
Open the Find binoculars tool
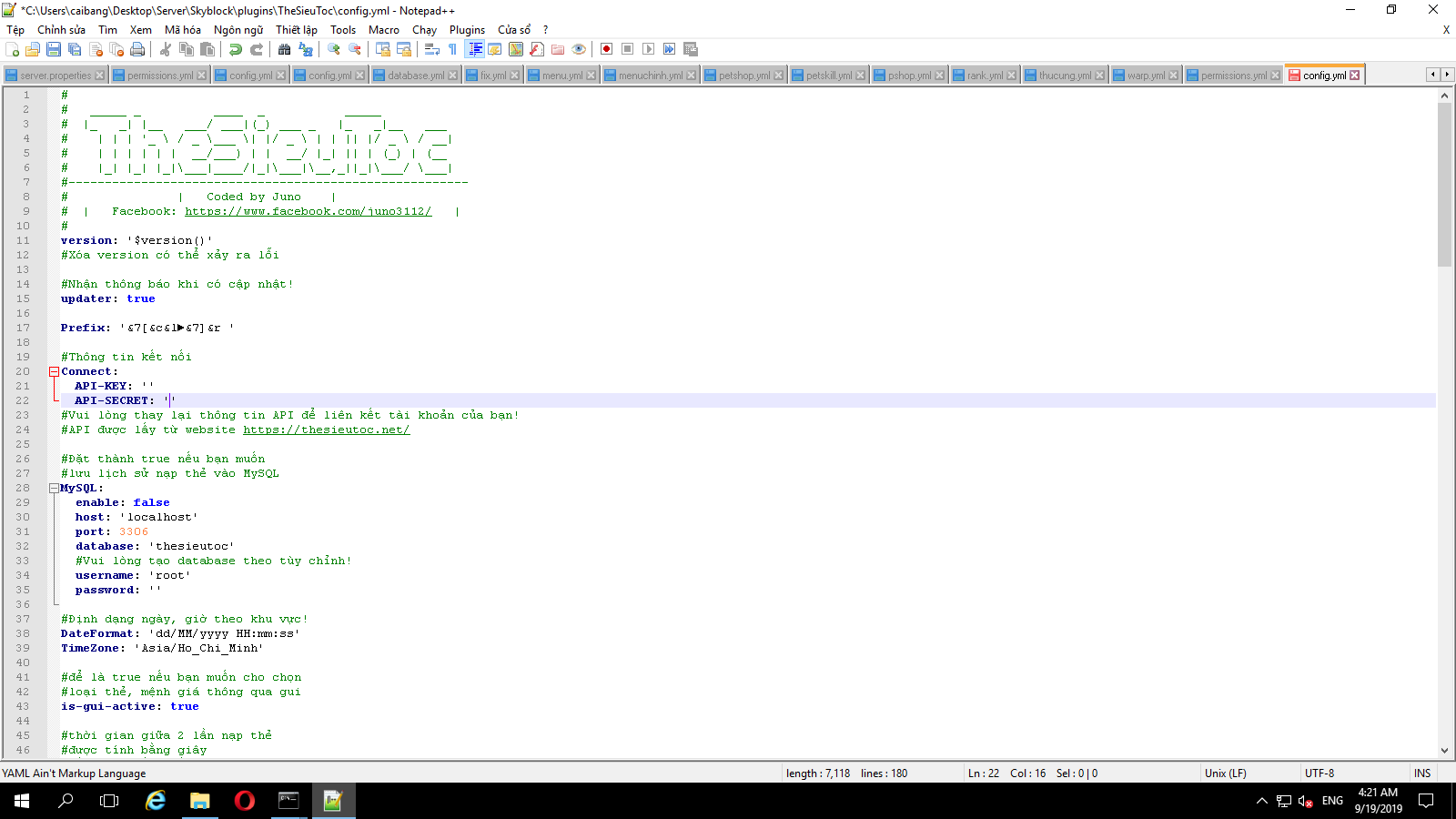[285, 49]
